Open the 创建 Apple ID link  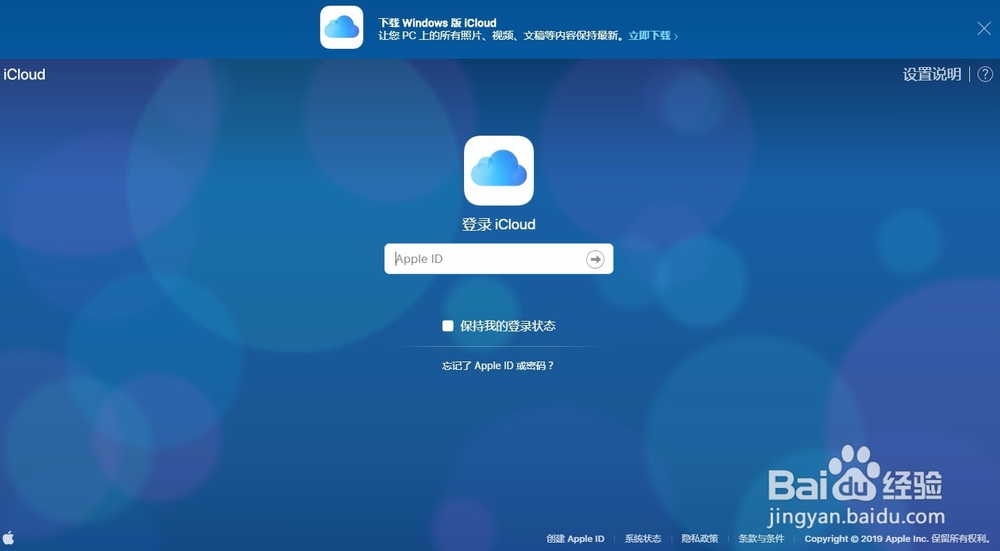[x=575, y=539]
